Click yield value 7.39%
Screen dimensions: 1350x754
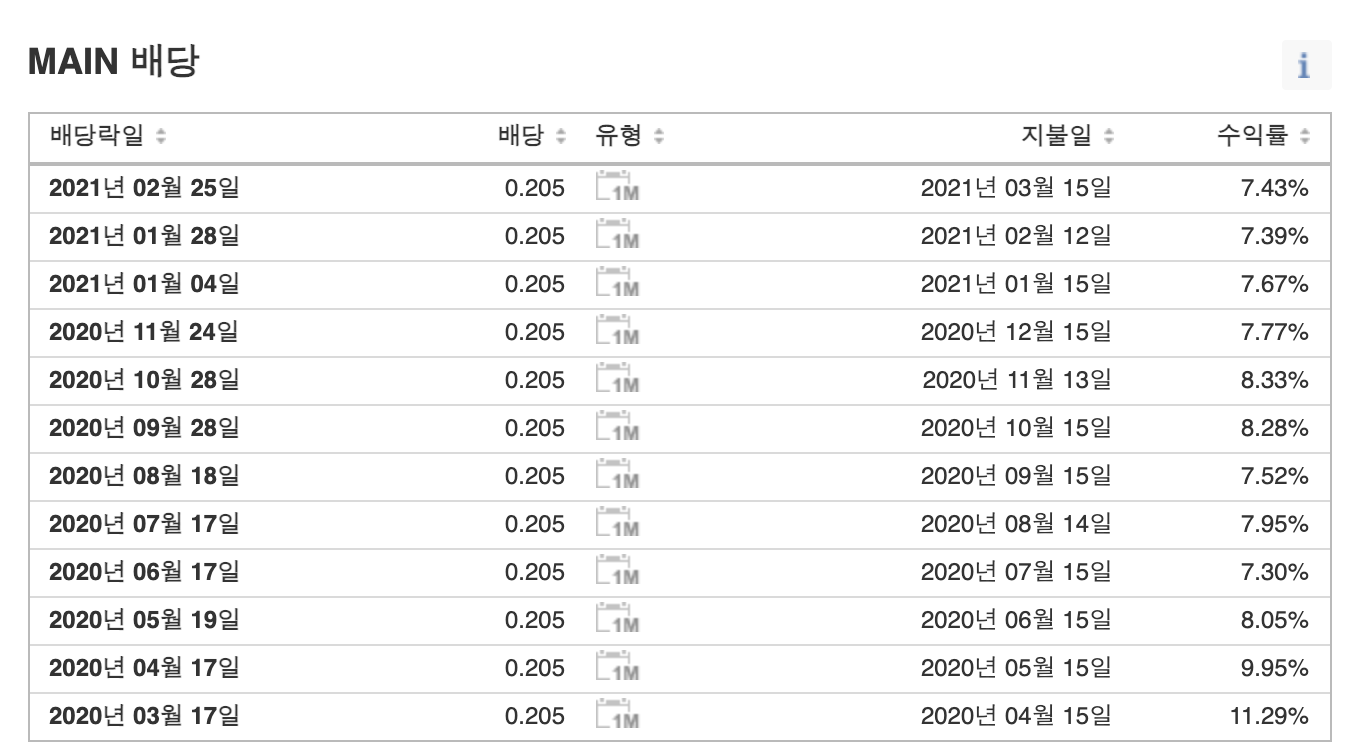coord(1274,236)
